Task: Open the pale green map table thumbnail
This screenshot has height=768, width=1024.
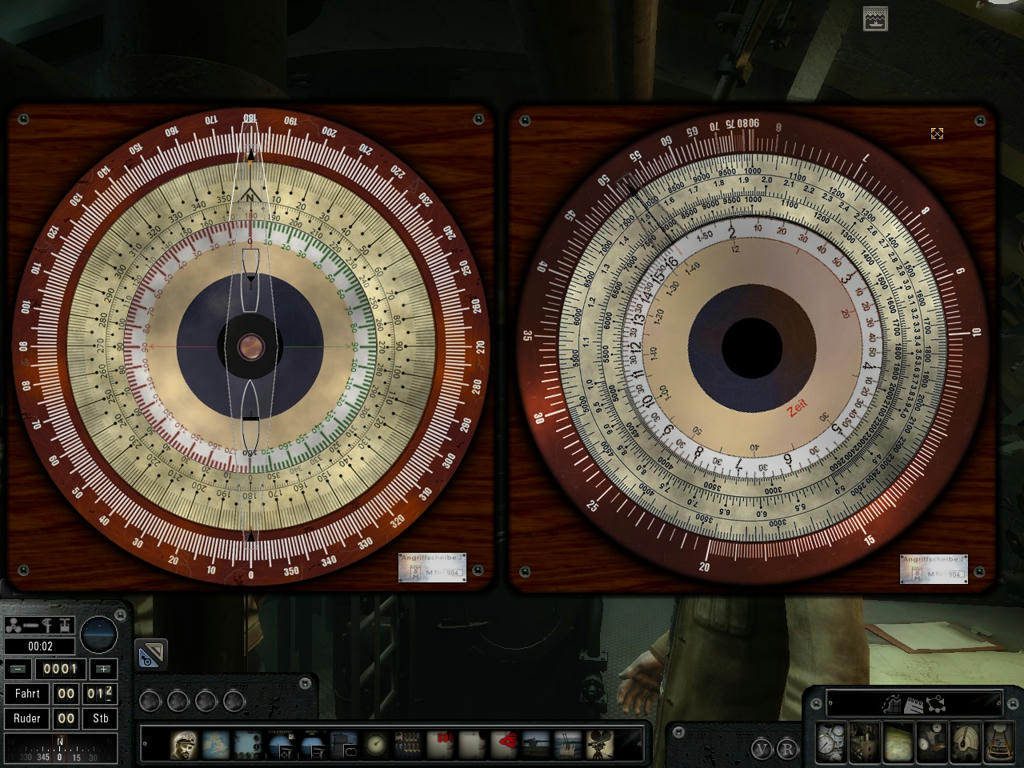Action: tap(899, 741)
